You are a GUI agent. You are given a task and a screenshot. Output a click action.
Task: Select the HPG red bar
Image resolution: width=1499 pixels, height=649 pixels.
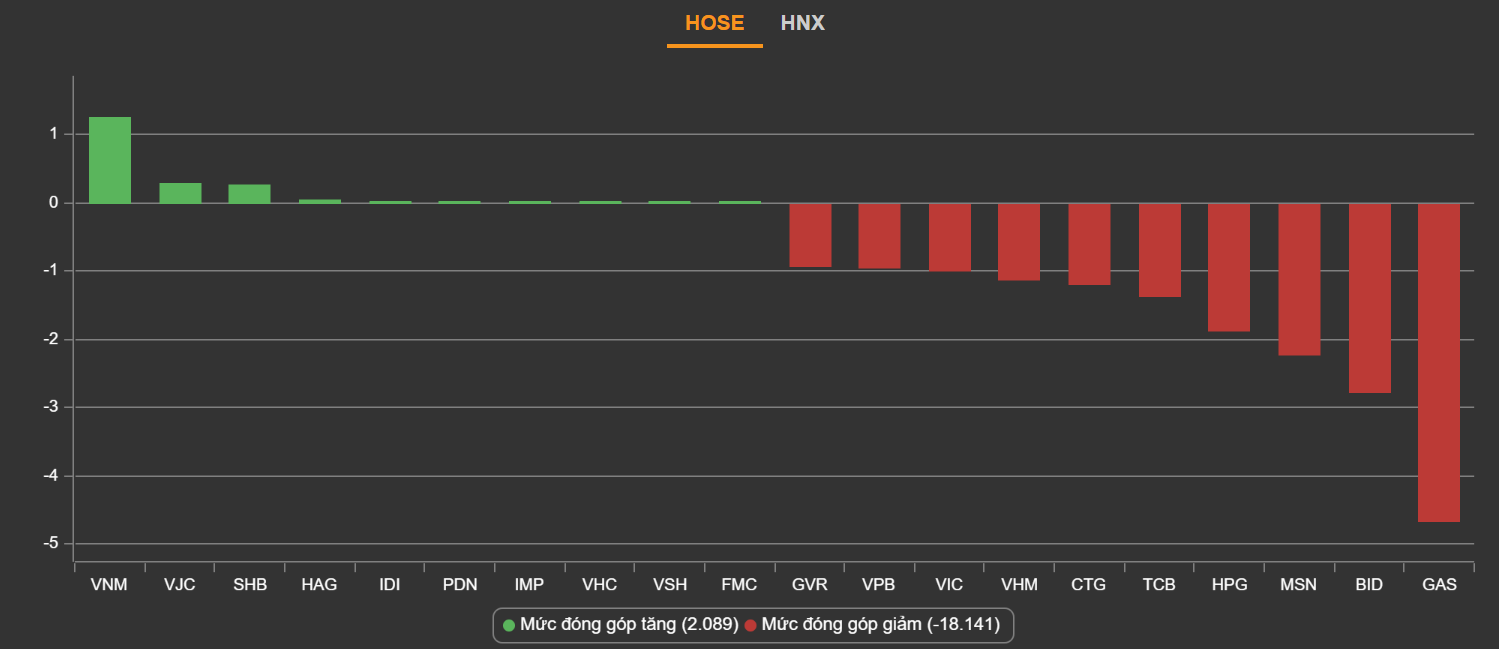(1229, 267)
